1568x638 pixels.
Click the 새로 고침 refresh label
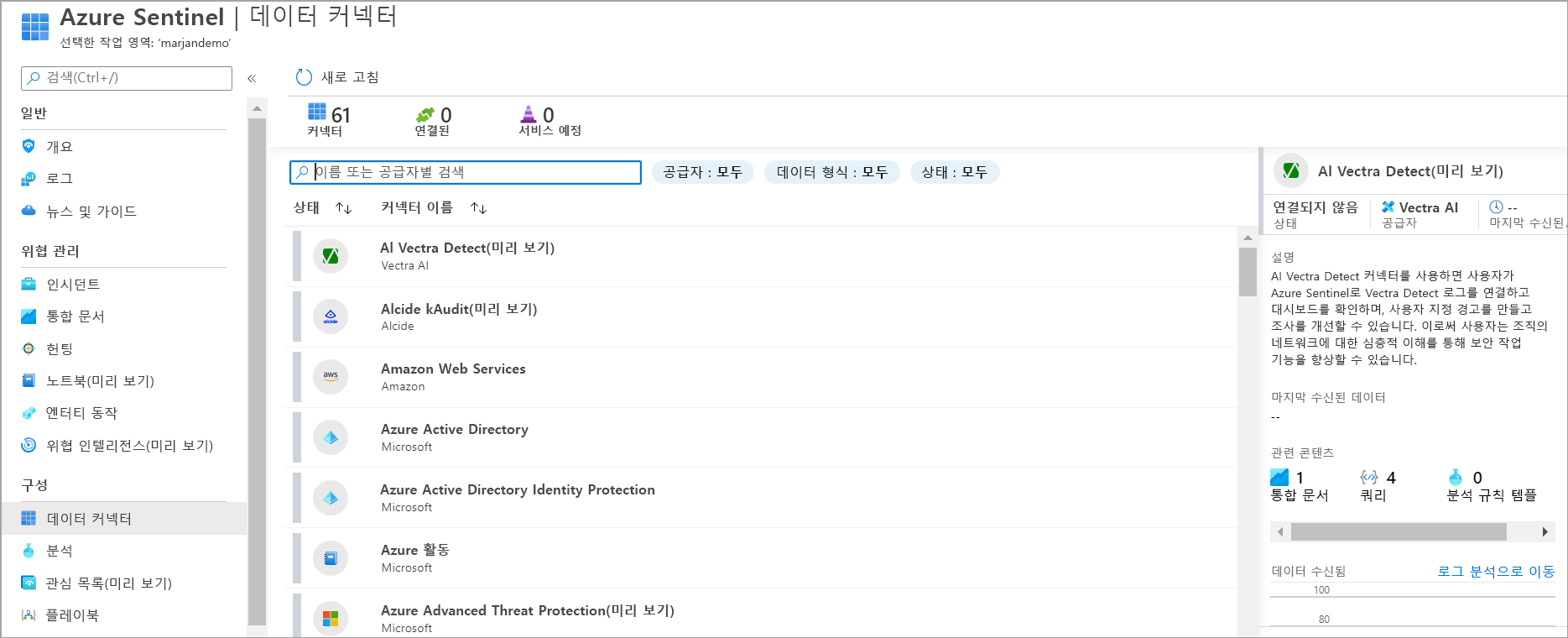tap(350, 77)
